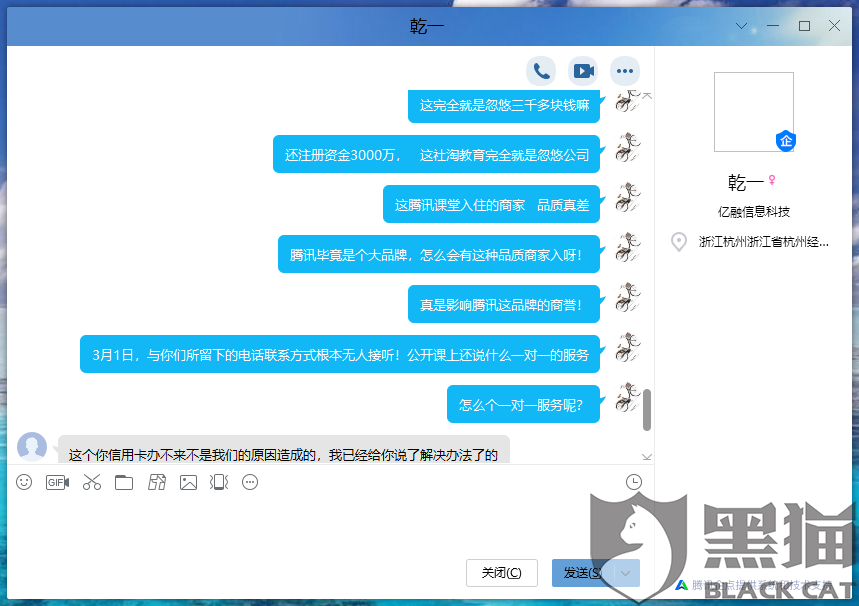The height and width of the screenshot is (606, 859).
Task: Click the contact profile picture thumbnail
Action: pyautogui.click(x=753, y=112)
